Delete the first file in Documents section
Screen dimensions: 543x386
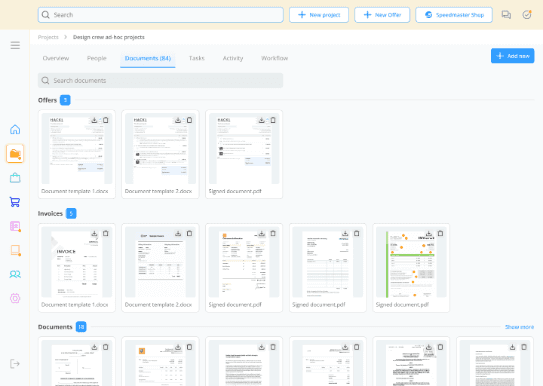[106, 347]
